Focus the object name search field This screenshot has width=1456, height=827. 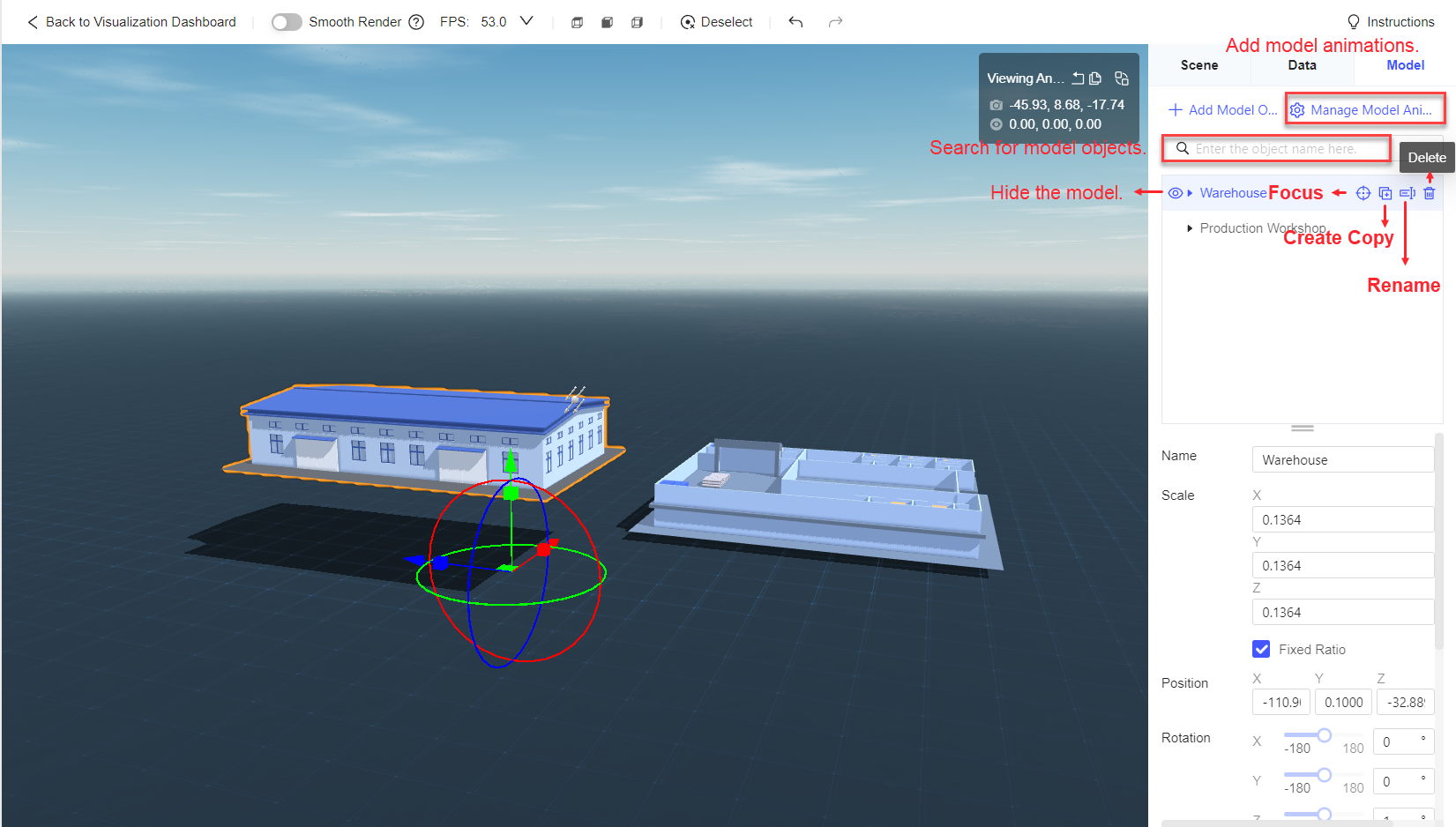point(1276,149)
